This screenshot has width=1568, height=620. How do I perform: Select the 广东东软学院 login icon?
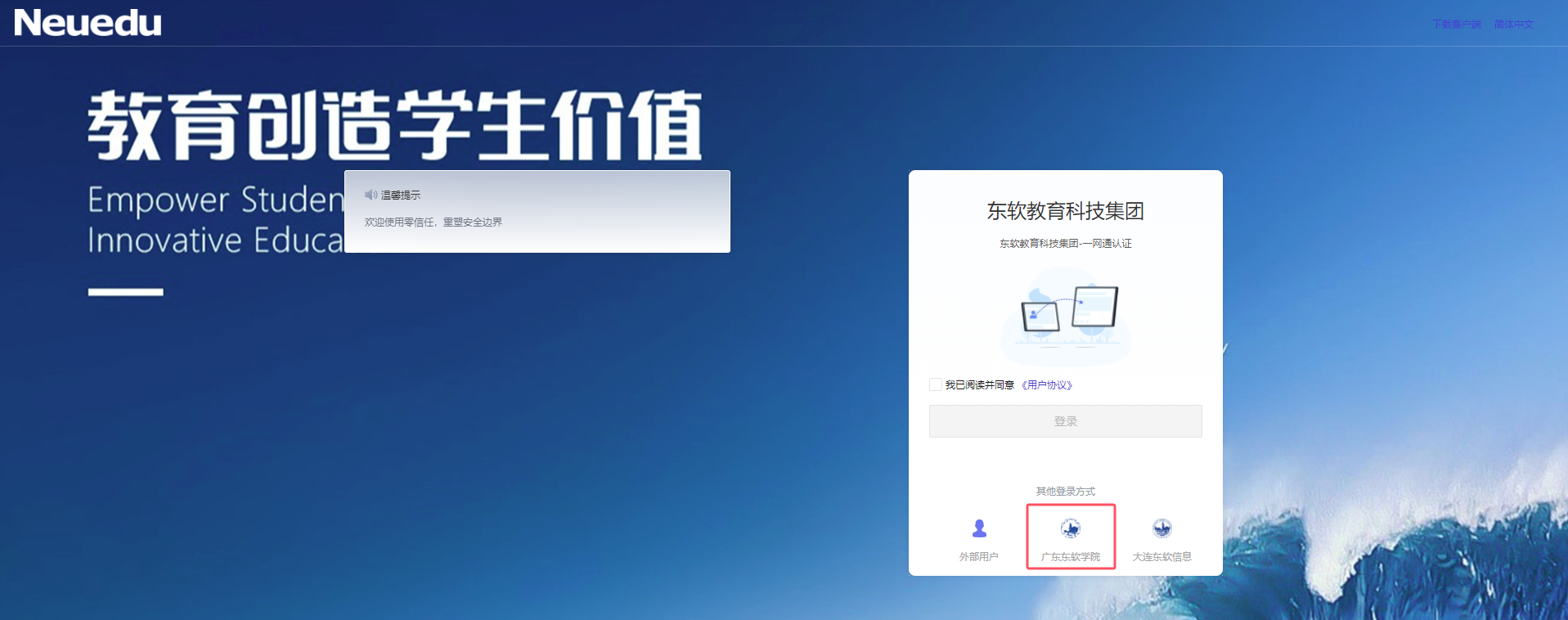click(1071, 528)
